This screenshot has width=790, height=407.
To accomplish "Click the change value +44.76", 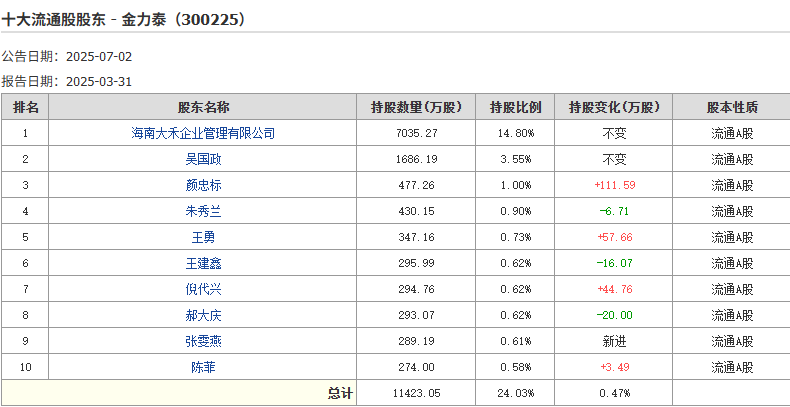I will click(615, 289).
